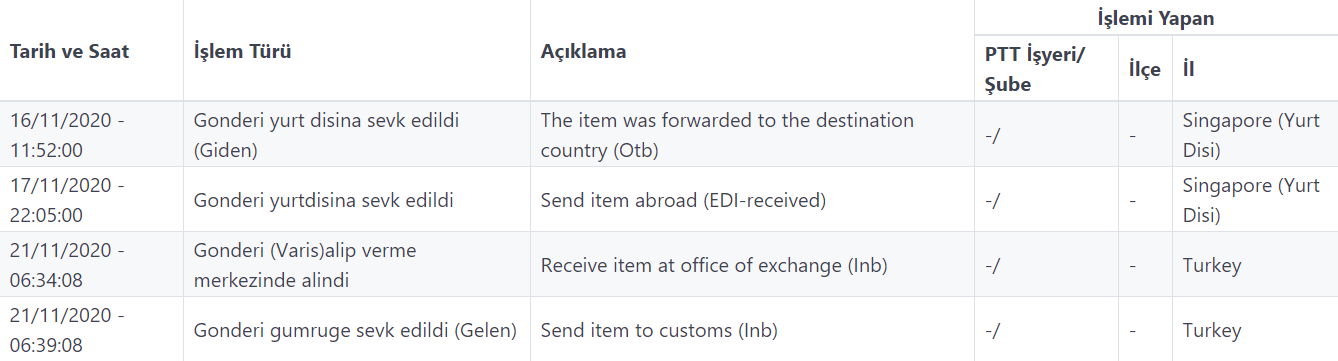Select the 21/11/2020 - 06:39:08 date cell
The height and width of the screenshot is (361, 1338).
tap(68, 330)
